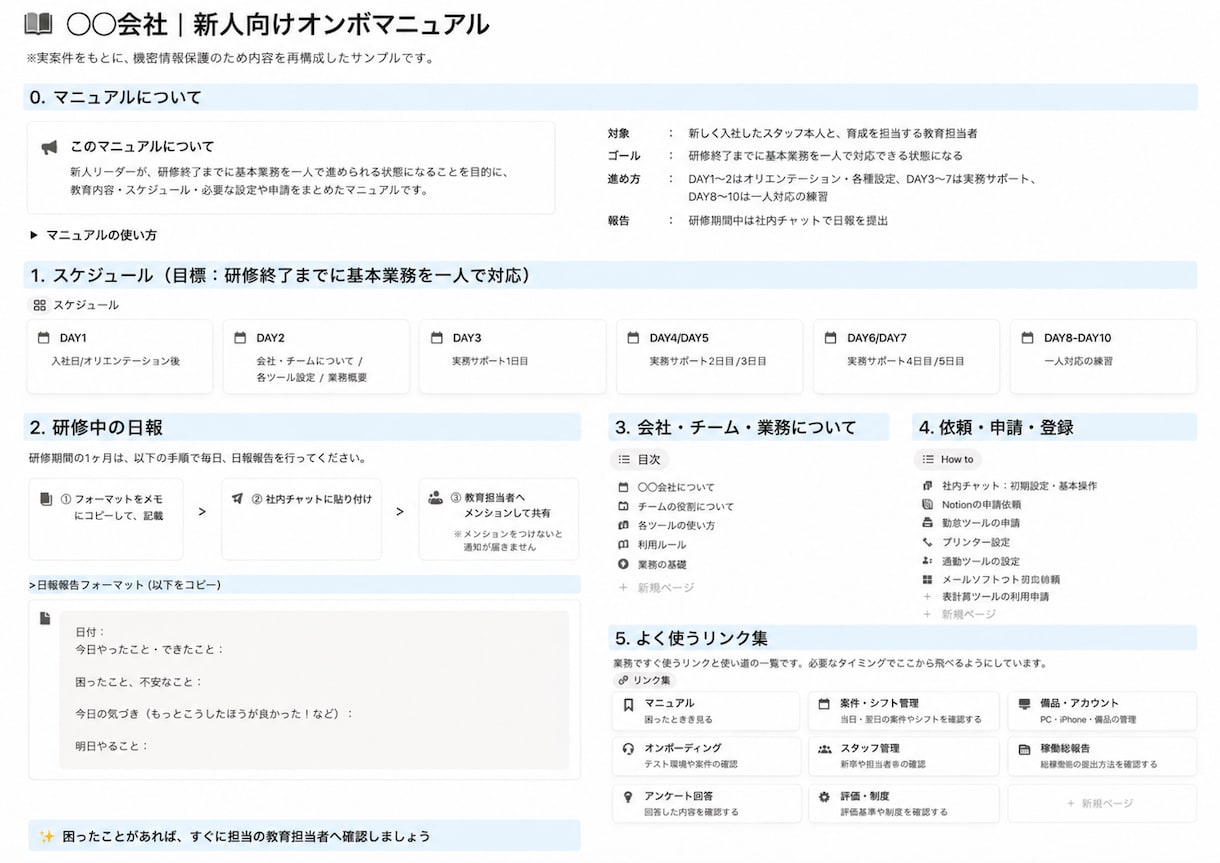Click the 日報報告フォーマット (以下をコピー) label
This screenshot has width=1220, height=863.
pos(127,585)
